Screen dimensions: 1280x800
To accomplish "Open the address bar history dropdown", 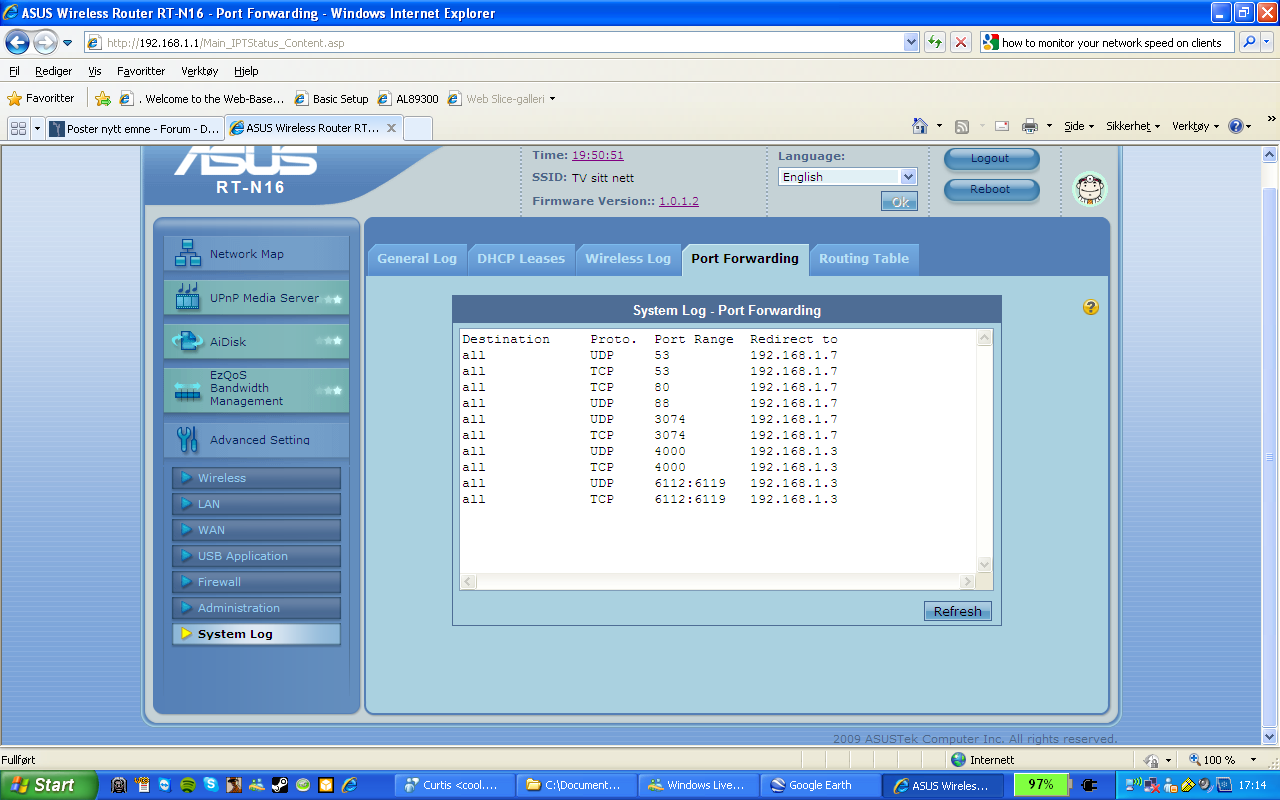I will (911, 43).
